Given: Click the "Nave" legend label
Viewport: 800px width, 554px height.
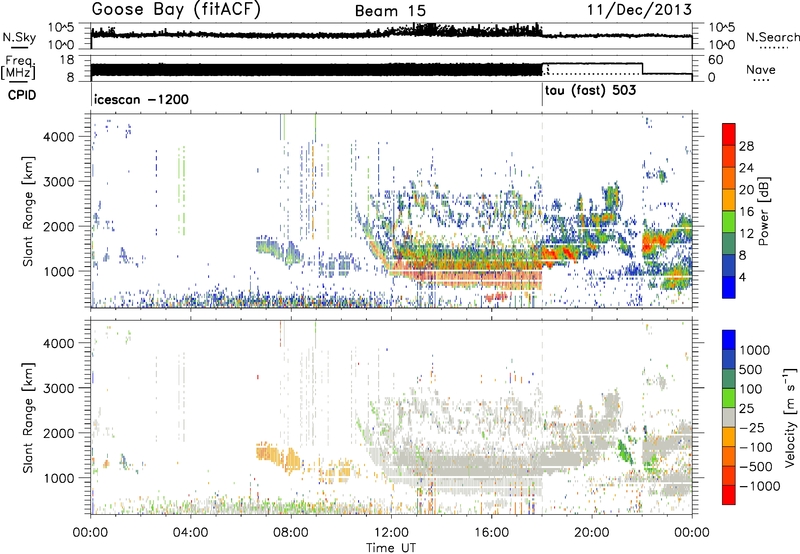Looking at the screenshot, I should coord(761,70).
